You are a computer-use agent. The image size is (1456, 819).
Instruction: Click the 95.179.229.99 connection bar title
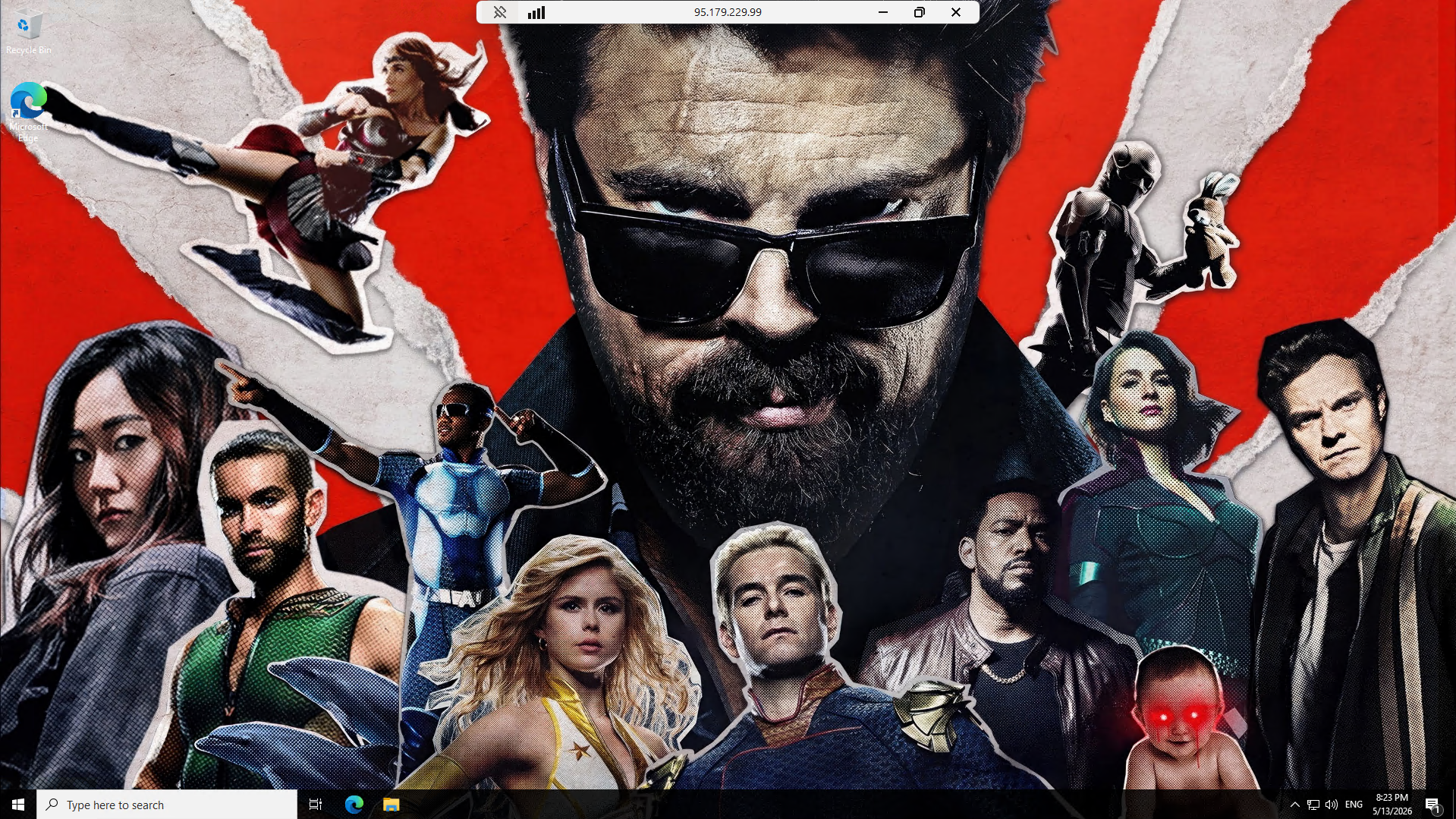tap(728, 12)
